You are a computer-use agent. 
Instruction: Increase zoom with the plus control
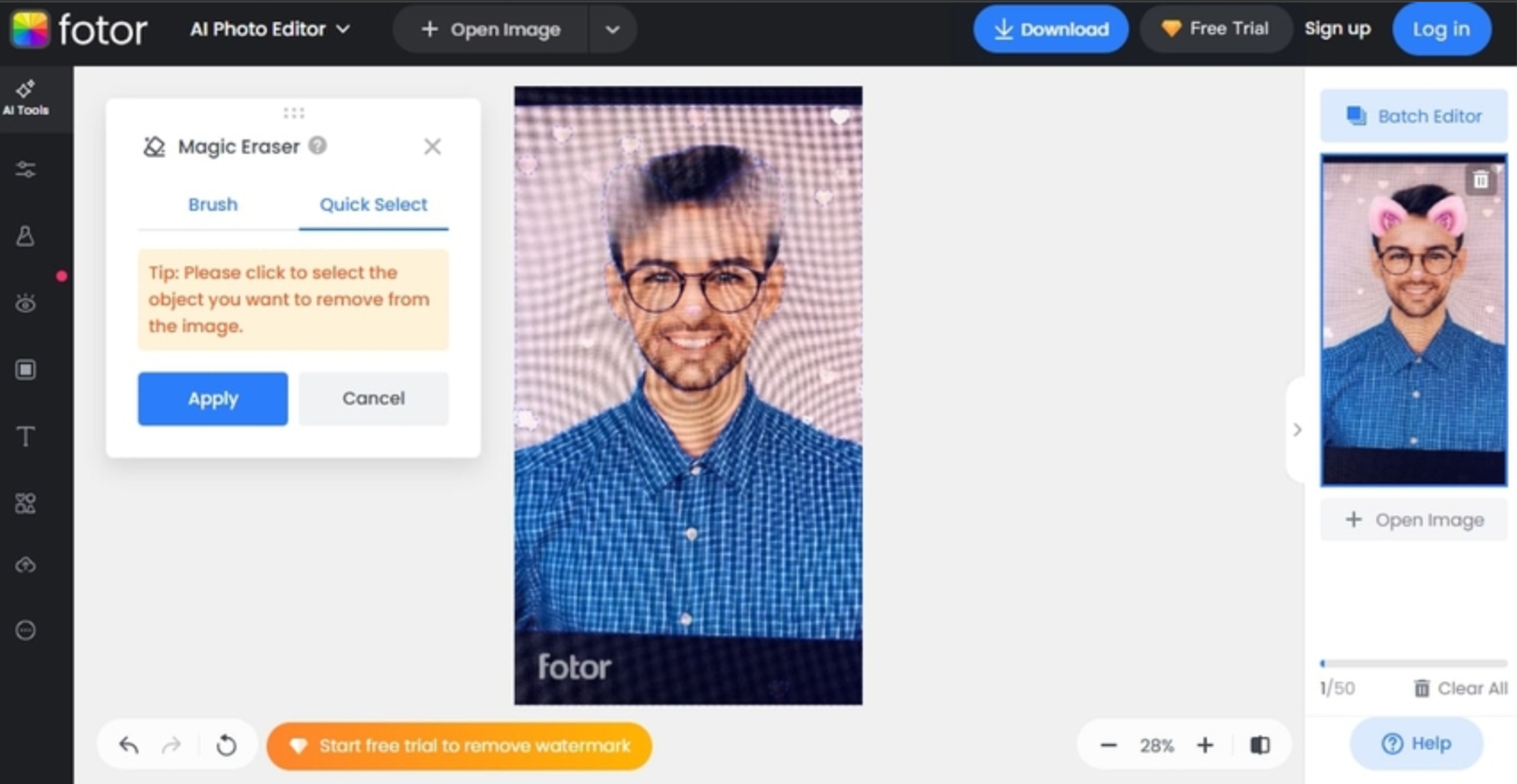(1205, 745)
